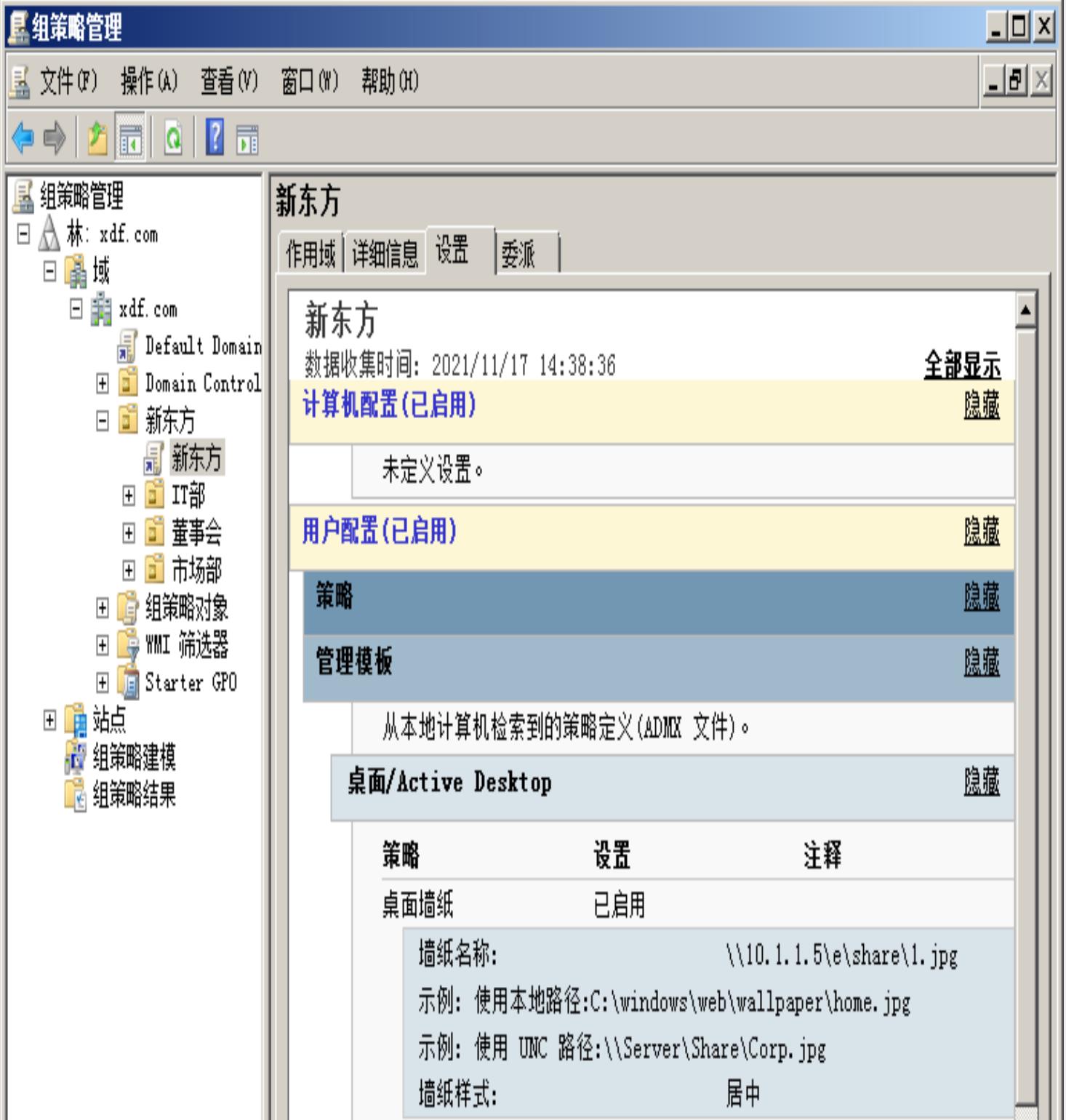Expand the IT部 node

coord(129,496)
